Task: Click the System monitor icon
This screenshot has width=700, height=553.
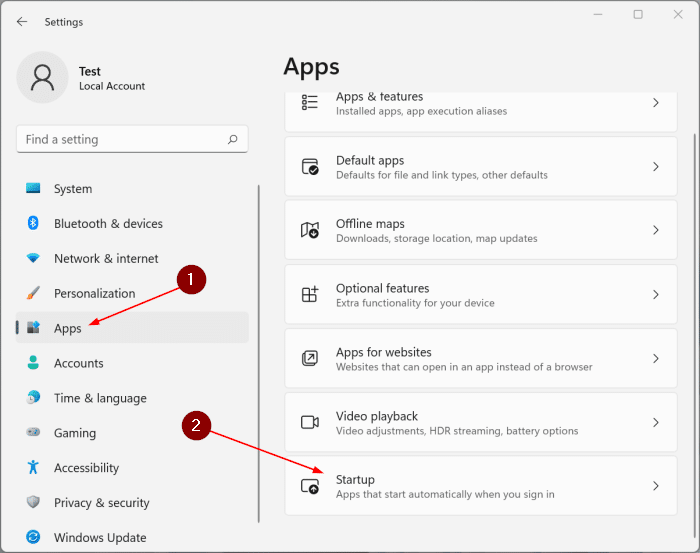Action: (33, 188)
